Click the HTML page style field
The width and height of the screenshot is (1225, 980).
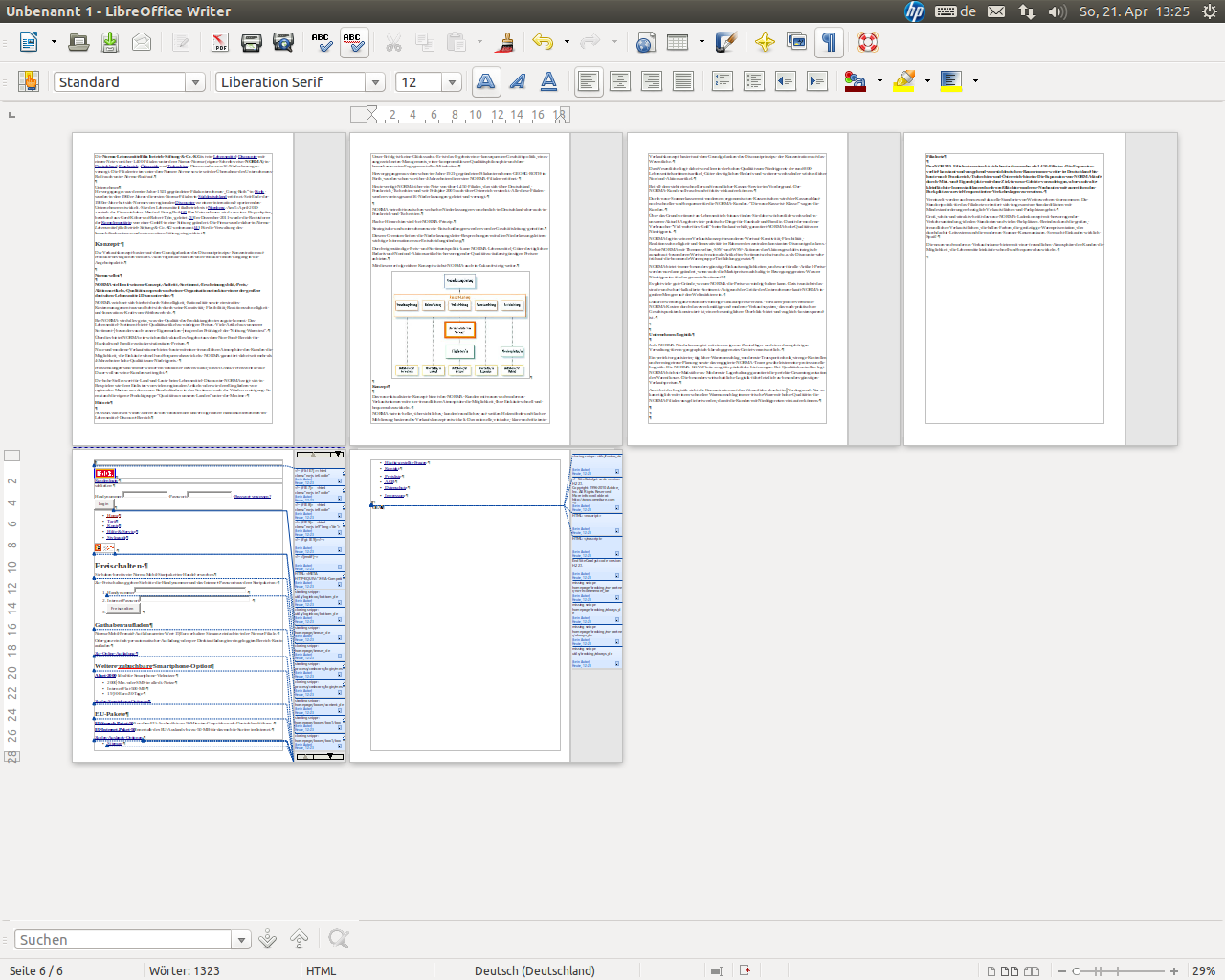[x=322, y=970]
